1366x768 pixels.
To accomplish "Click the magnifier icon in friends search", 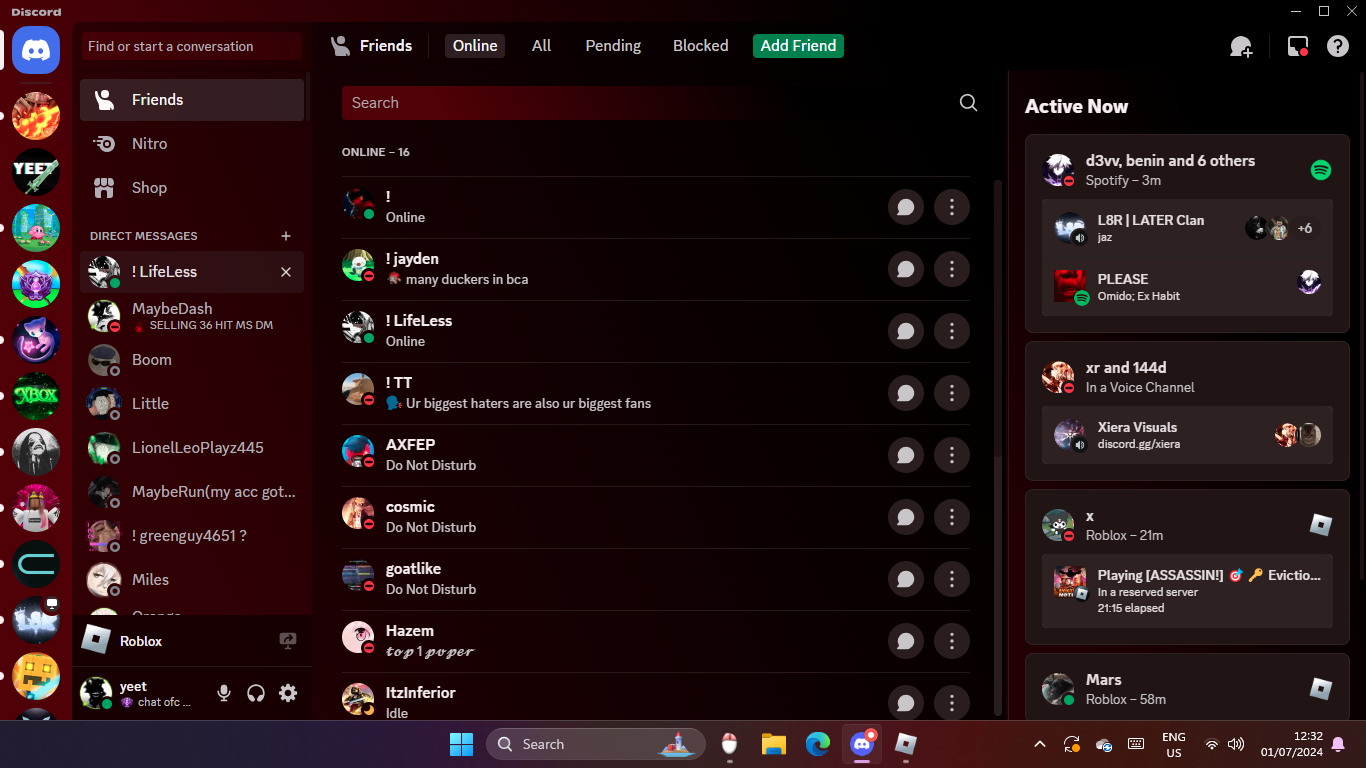I will click(x=968, y=103).
